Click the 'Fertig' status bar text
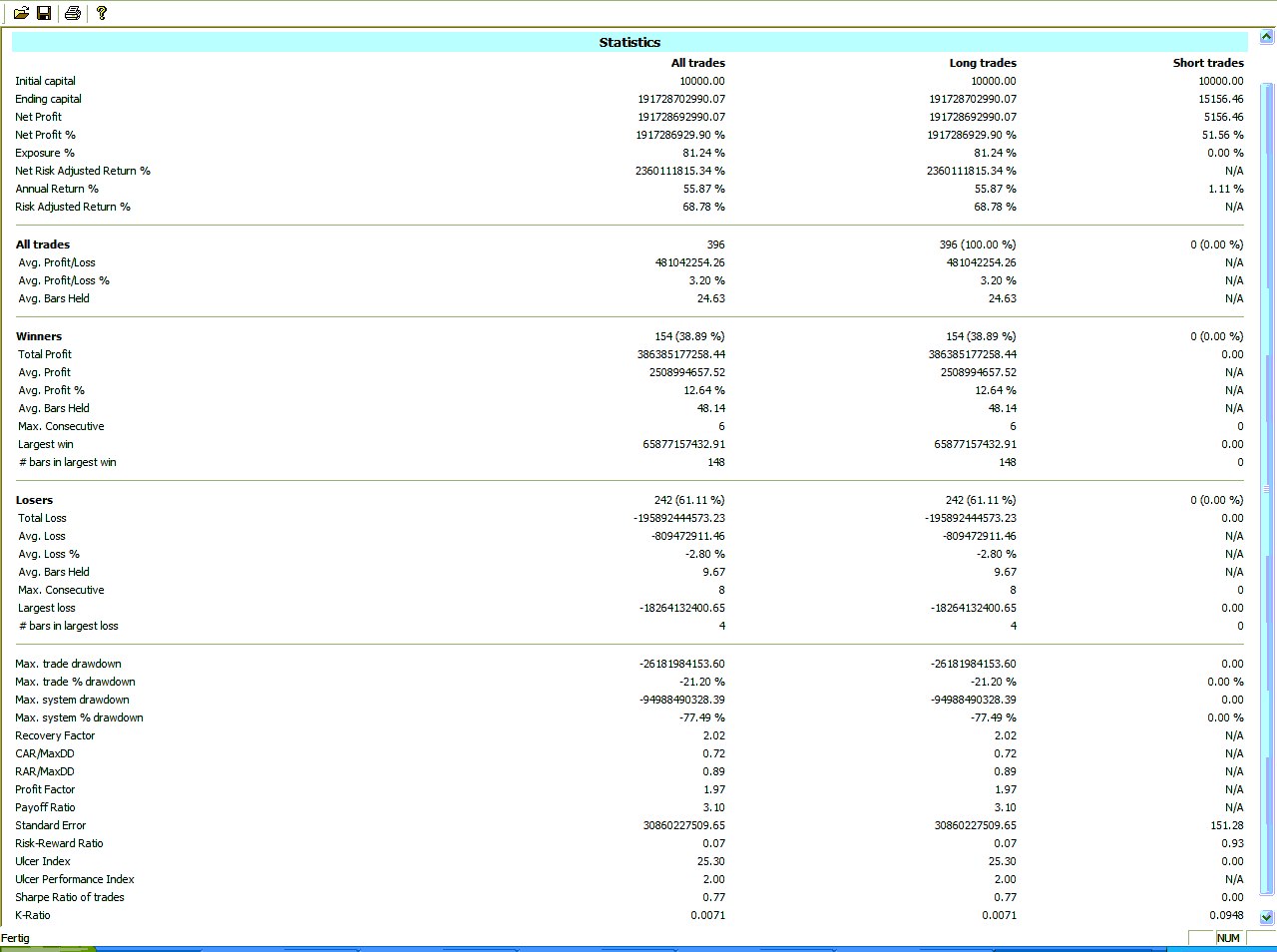Screen dimensions: 1277x952 [x=15, y=938]
